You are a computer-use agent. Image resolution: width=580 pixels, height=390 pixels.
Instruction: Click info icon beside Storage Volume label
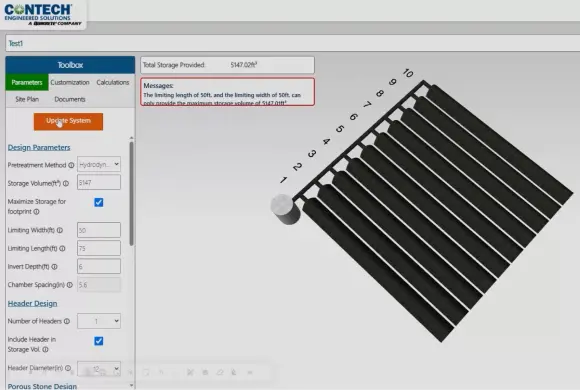[66, 183]
